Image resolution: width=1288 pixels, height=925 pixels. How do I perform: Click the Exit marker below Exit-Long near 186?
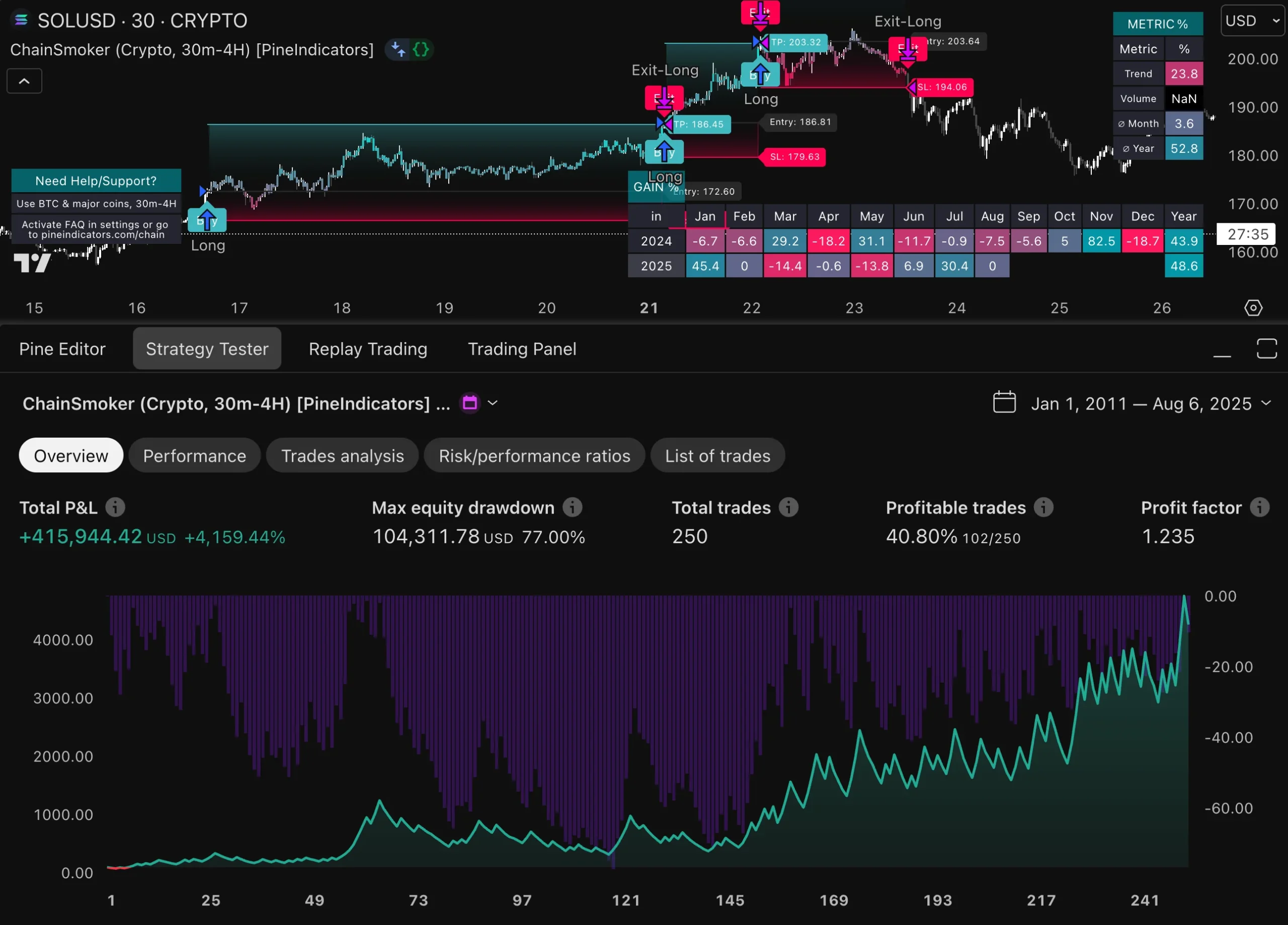click(x=664, y=98)
